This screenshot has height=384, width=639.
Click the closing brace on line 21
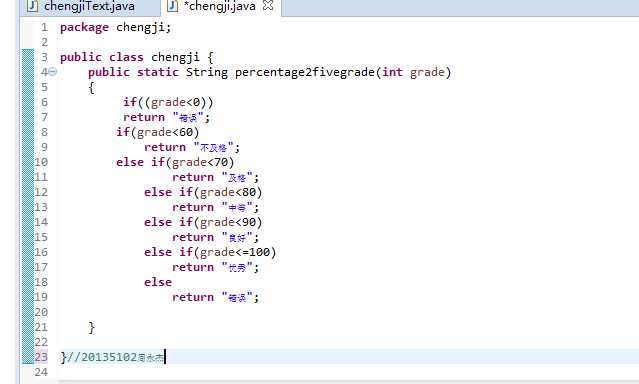coord(92,327)
